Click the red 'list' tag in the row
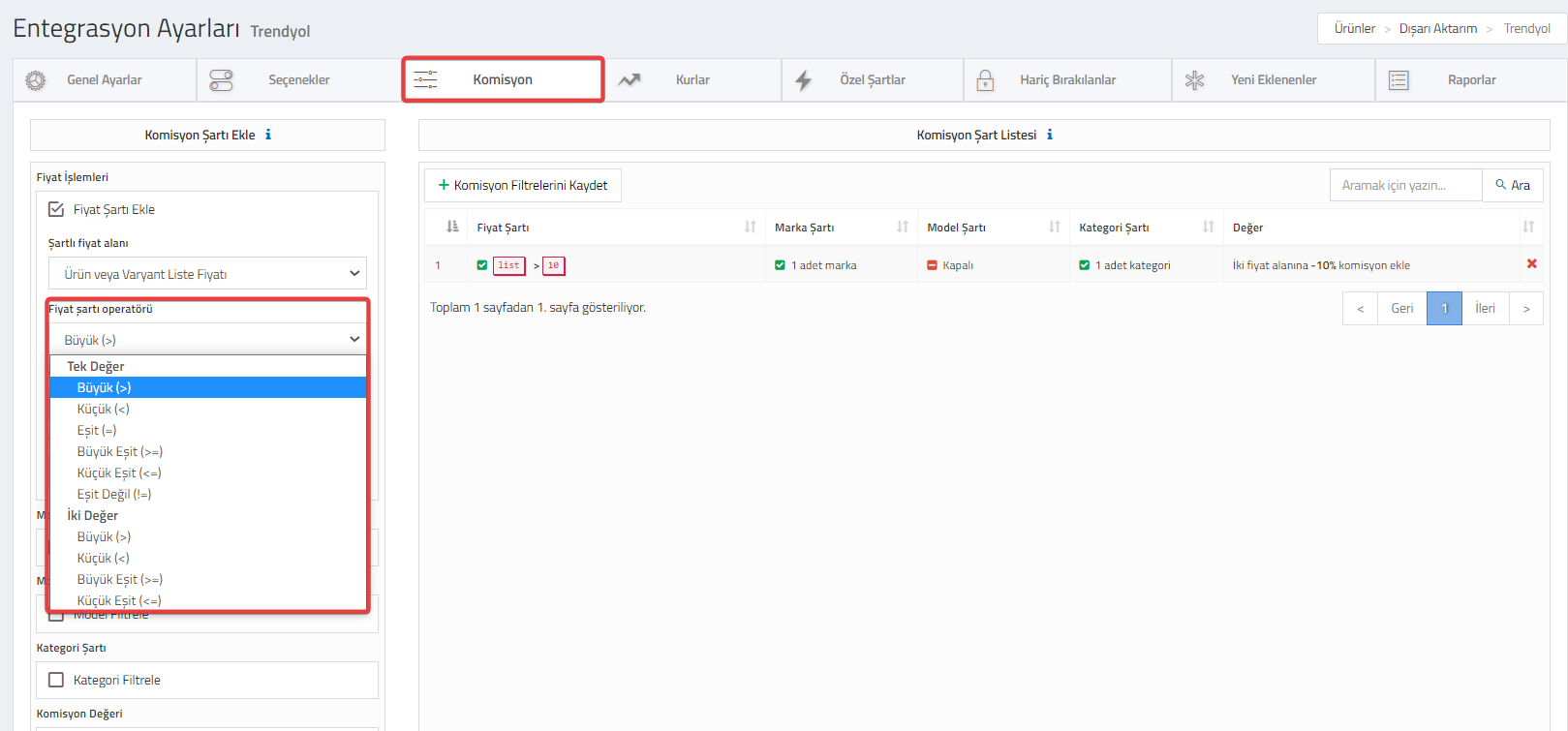 508,265
